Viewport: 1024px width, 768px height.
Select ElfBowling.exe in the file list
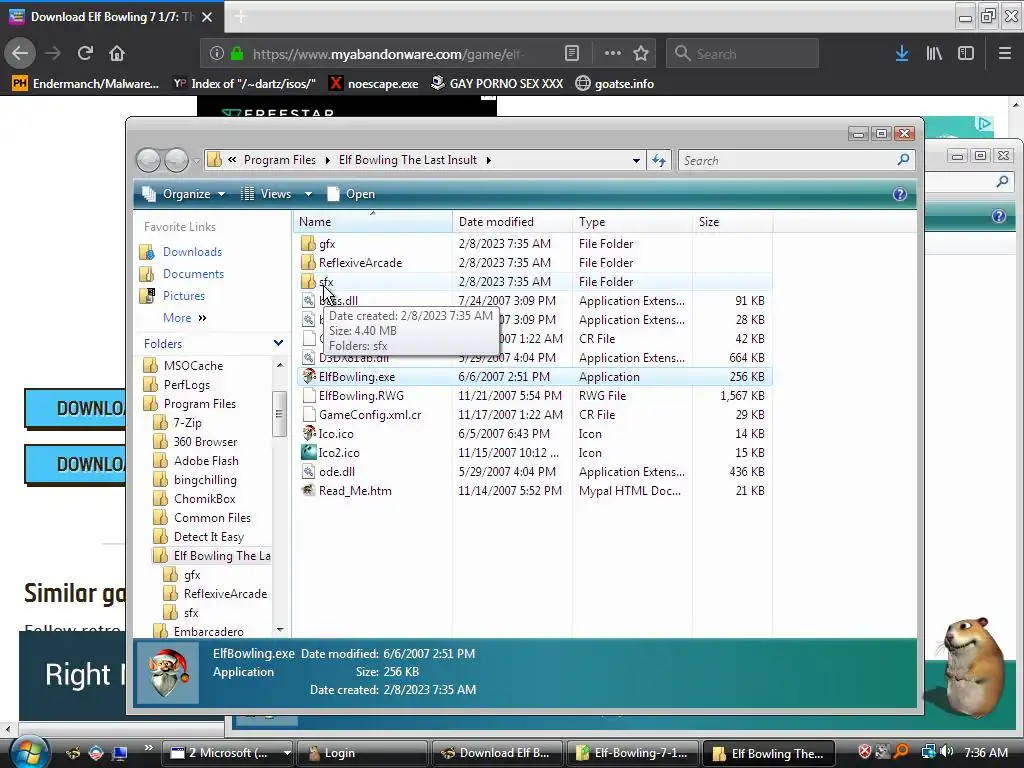357,377
